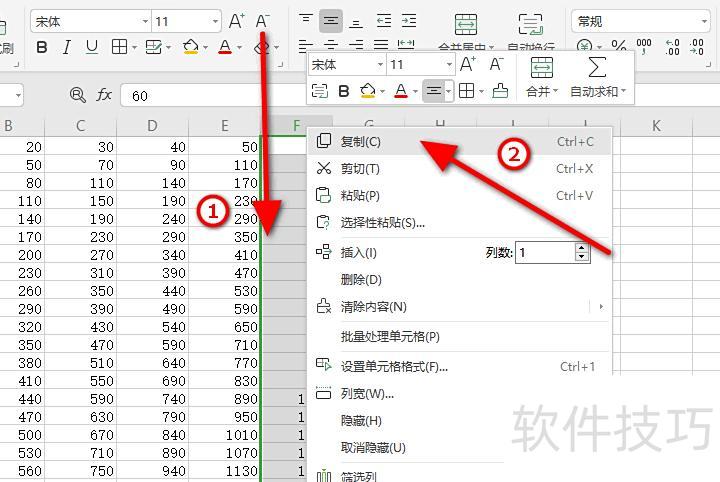This screenshot has width=720, height=482.
Task: Apply thousands separator number style
Action: (643, 46)
